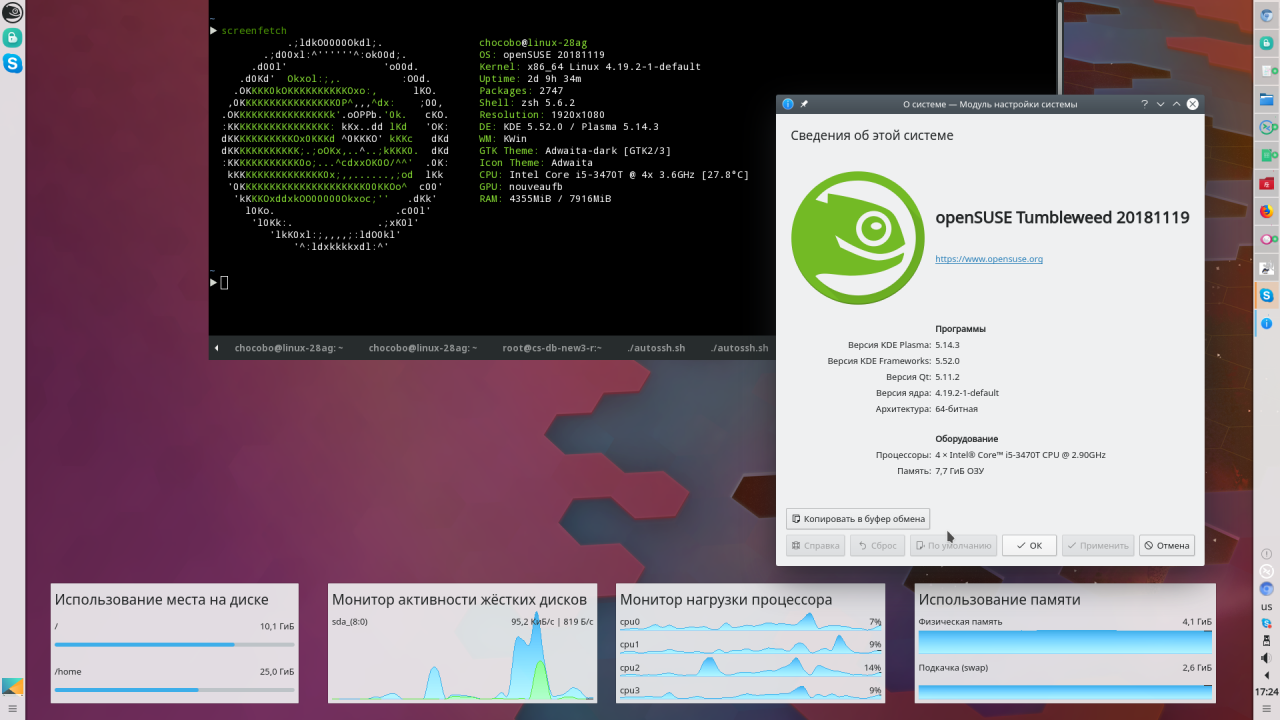
Task: Click the screenfetch command in terminal
Action: point(254,31)
